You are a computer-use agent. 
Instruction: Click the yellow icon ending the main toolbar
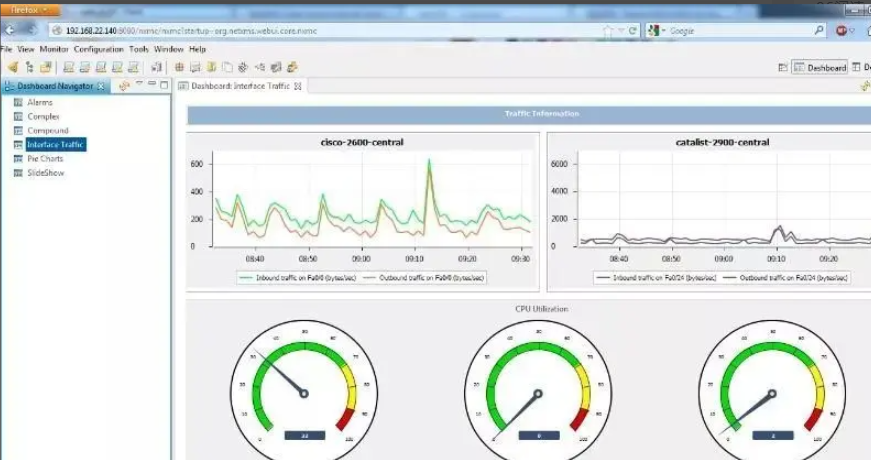point(292,67)
